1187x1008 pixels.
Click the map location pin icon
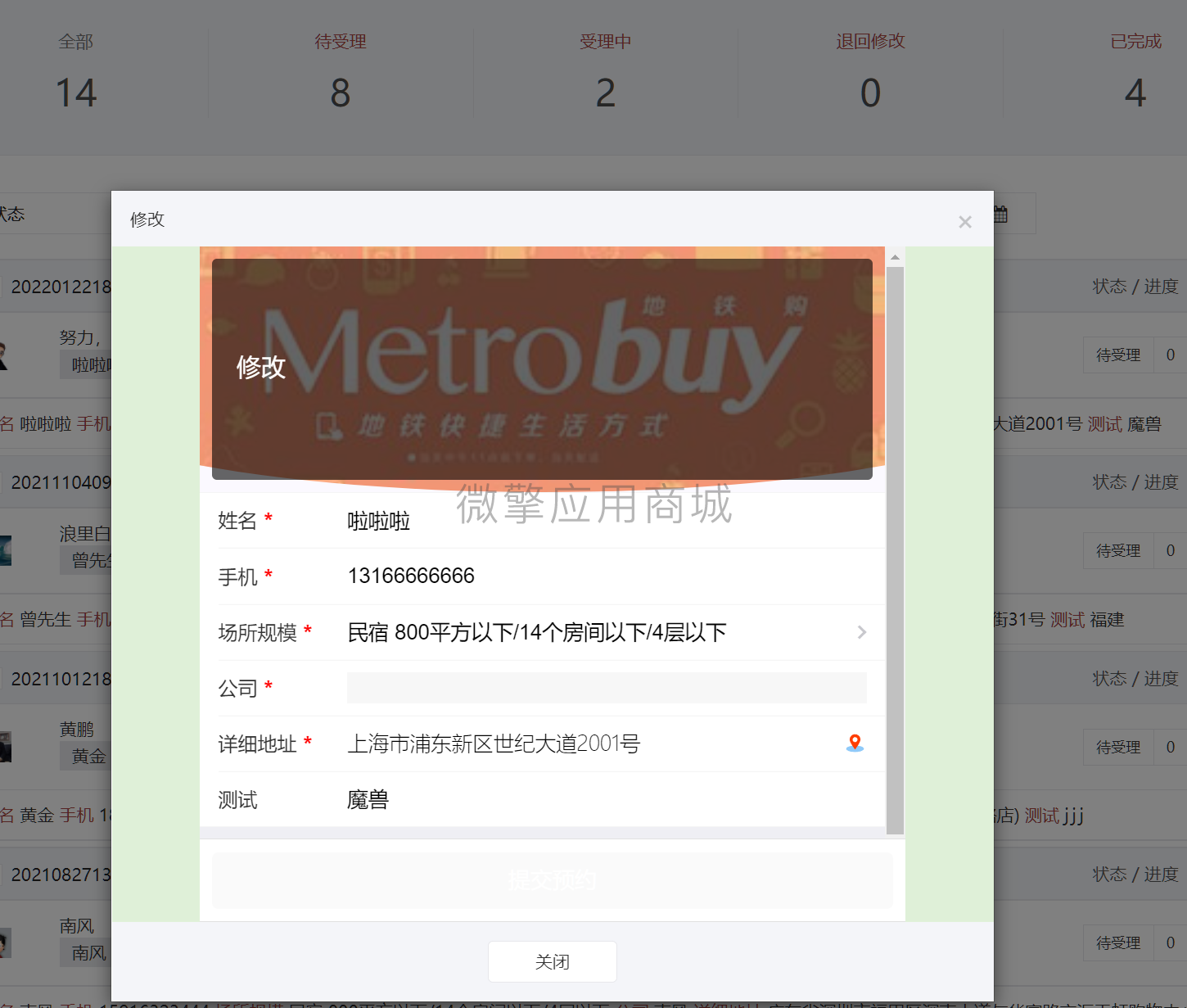pyautogui.click(x=855, y=744)
